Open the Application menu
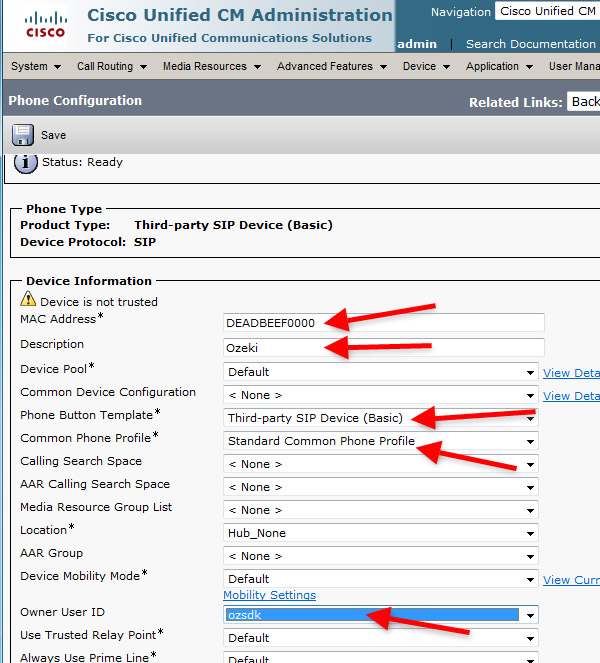The height and width of the screenshot is (663, 600). 499,66
